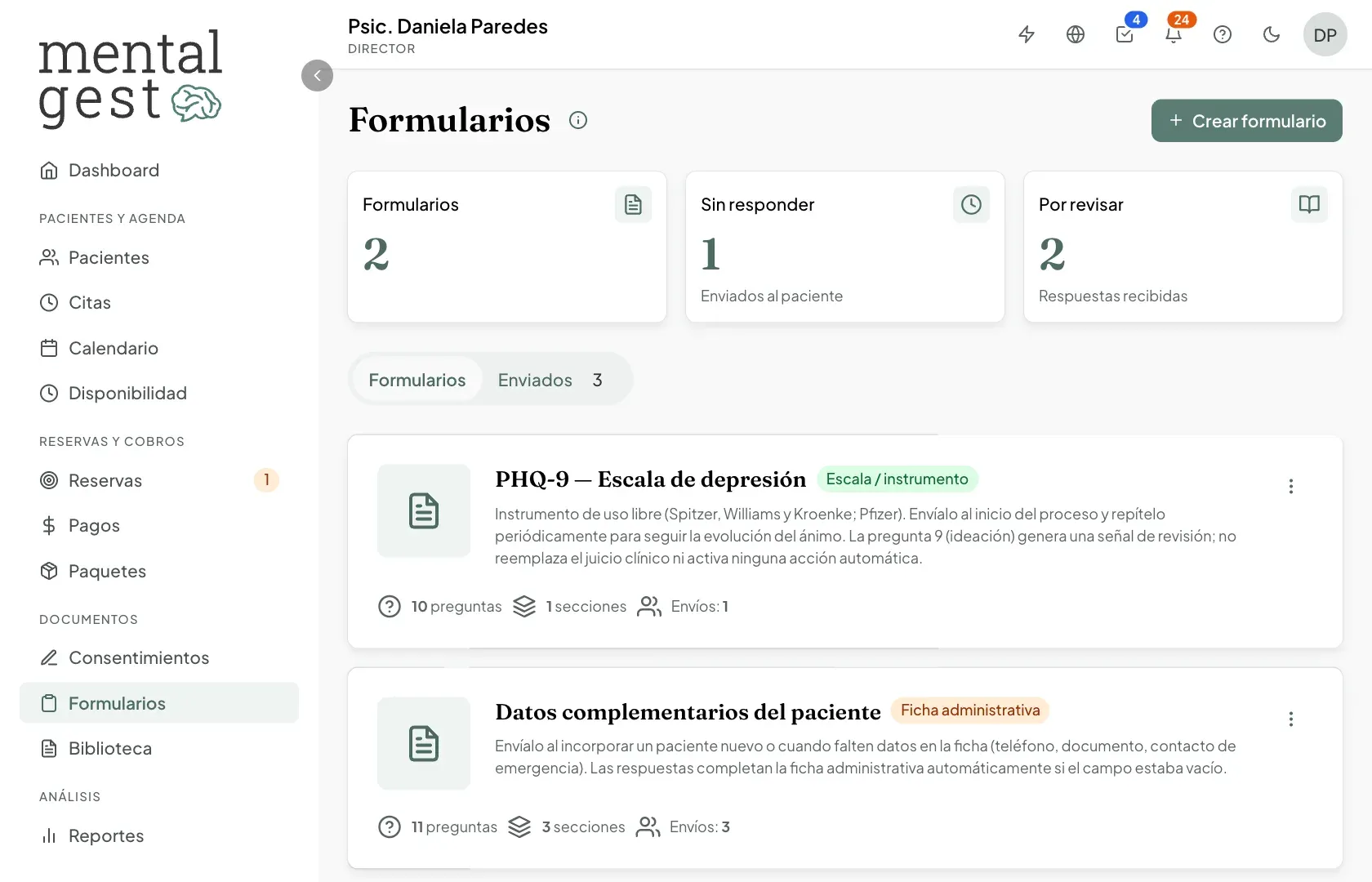Click the Ficha administrativa tag
The image size is (1372, 882).
pos(970,710)
